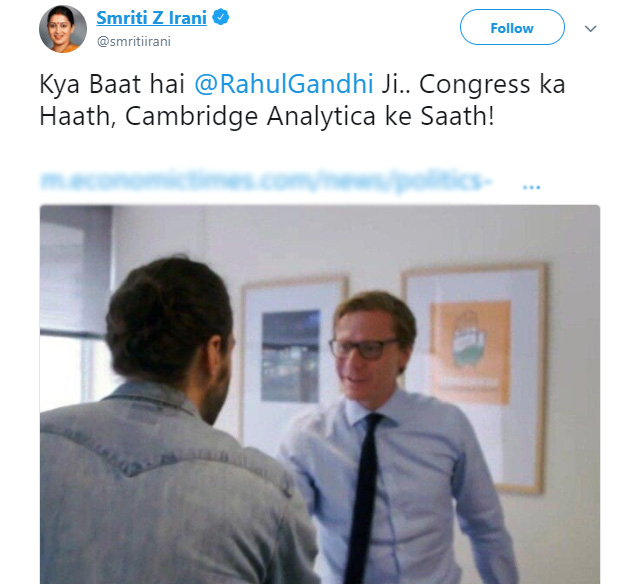Click the black necktie in the photo
The height and width of the screenshot is (584, 639).
coord(362,497)
